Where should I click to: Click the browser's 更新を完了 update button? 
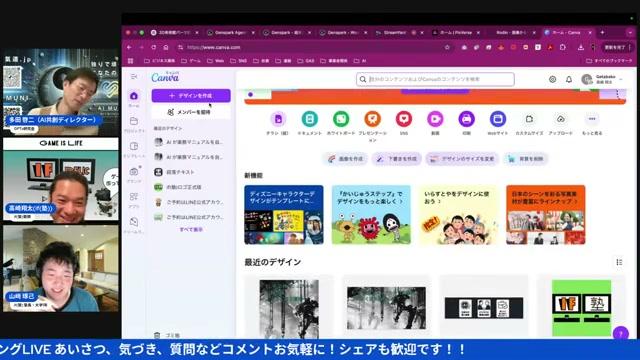(616, 47)
